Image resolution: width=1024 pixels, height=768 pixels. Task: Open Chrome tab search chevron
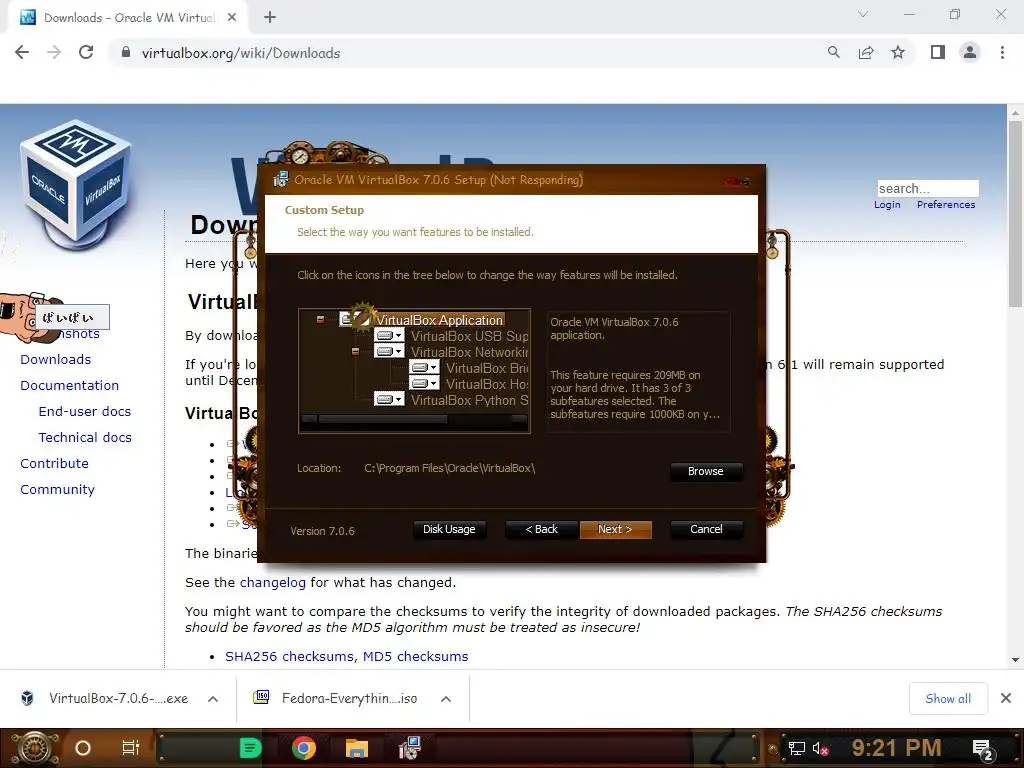point(863,14)
